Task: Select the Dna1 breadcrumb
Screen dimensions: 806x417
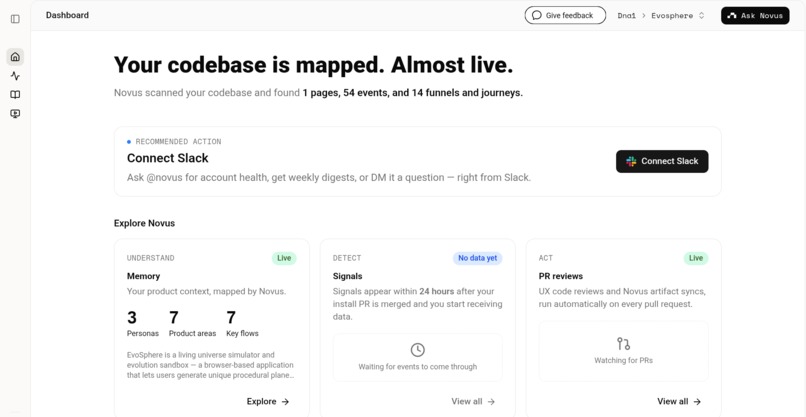Action: [x=627, y=15]
